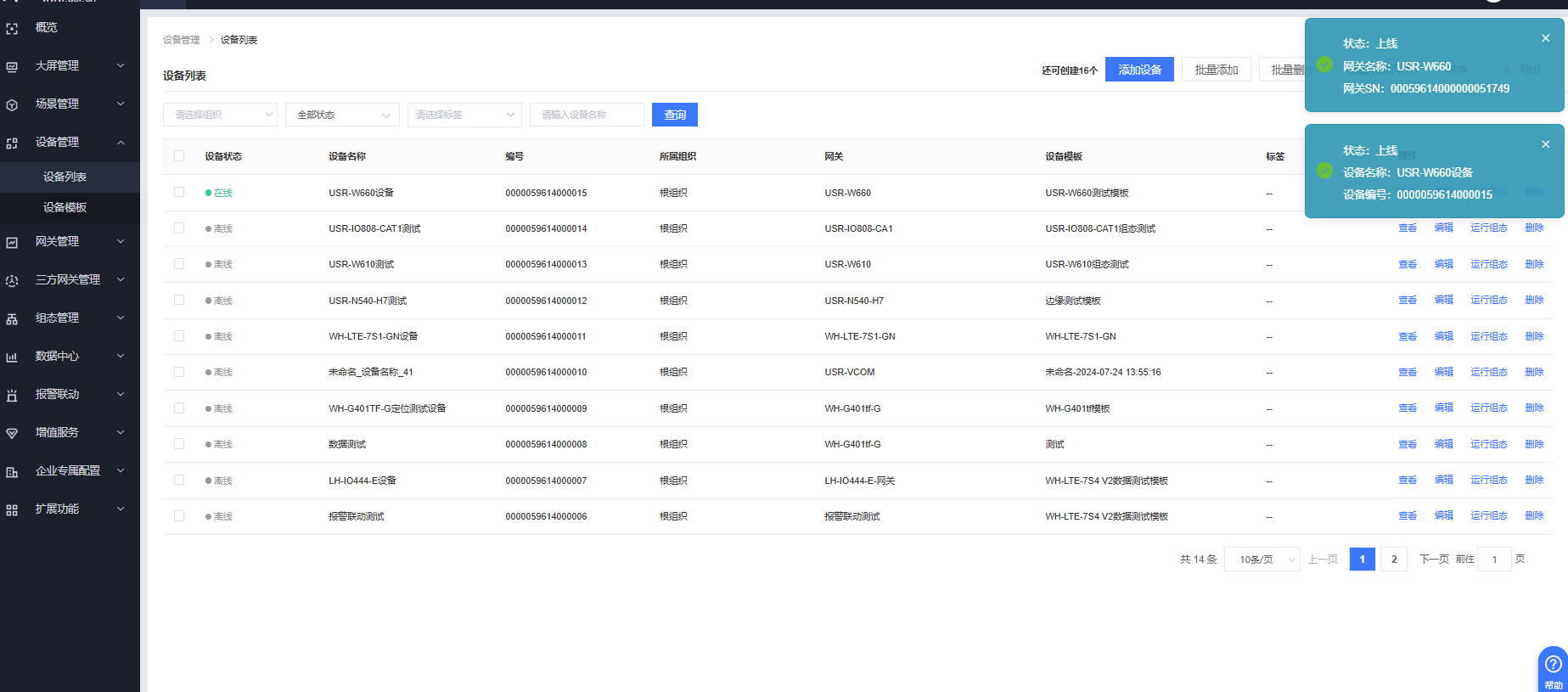Check the box for 数据测试 device row
The width and height of the screenshot is (1568, 692).
[x=179, y=443]
